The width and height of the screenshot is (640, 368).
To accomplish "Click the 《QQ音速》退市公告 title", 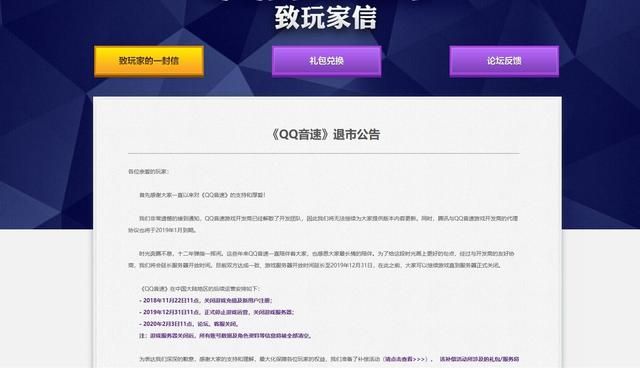I will [325, 134].
